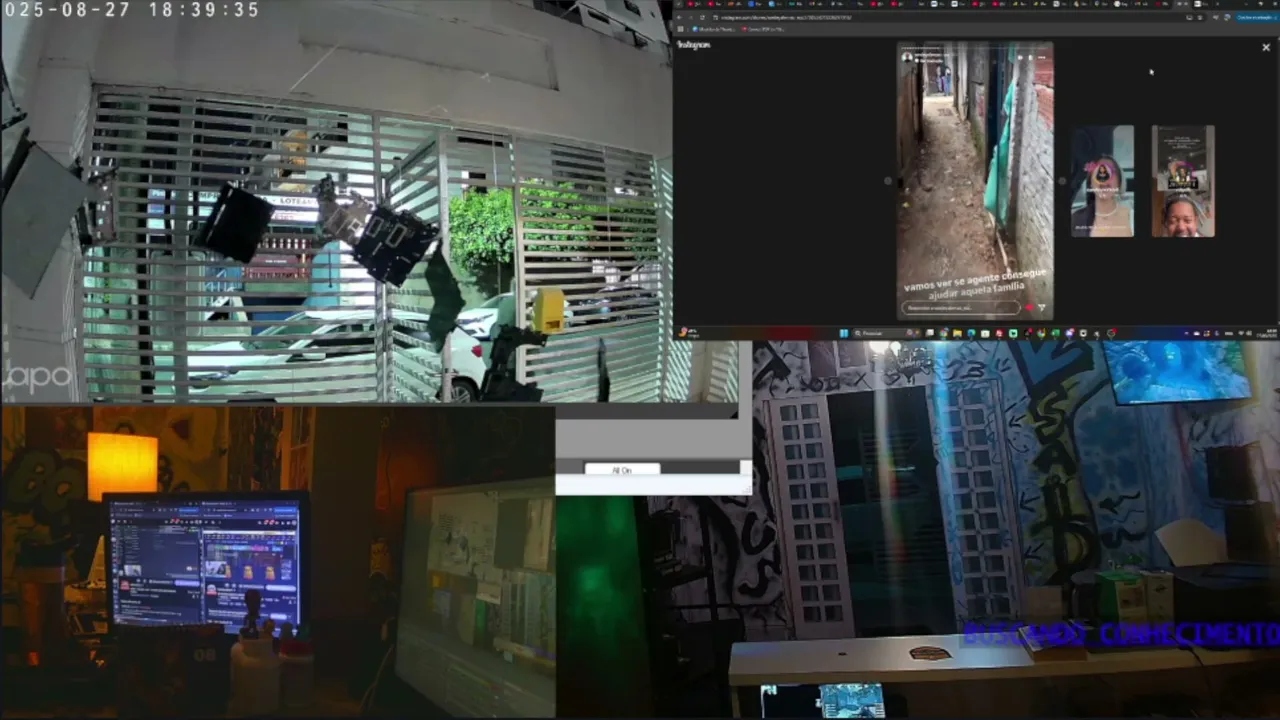
Task: Open the first bookmark in bookmarks bar
Action: (x=713, y=29)
